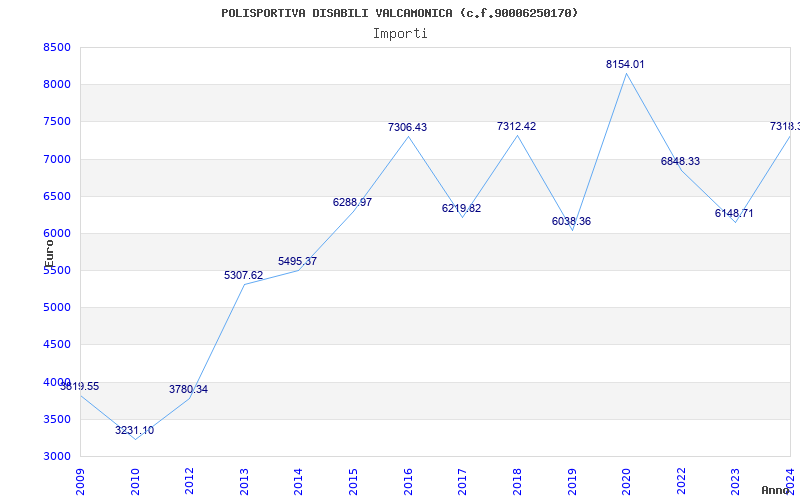Select the 6148.71 data label

point(734,214)
